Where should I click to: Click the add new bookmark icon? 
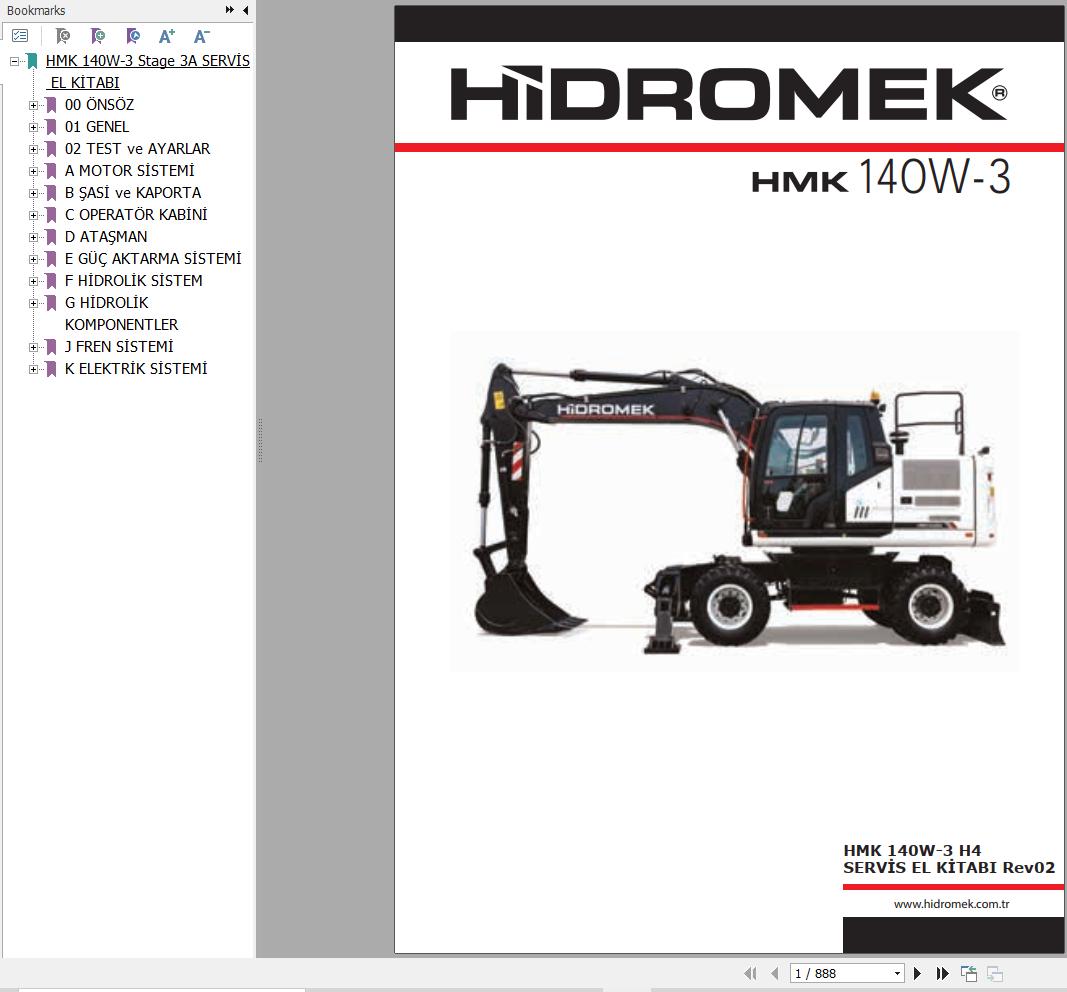tap(97, 36)
